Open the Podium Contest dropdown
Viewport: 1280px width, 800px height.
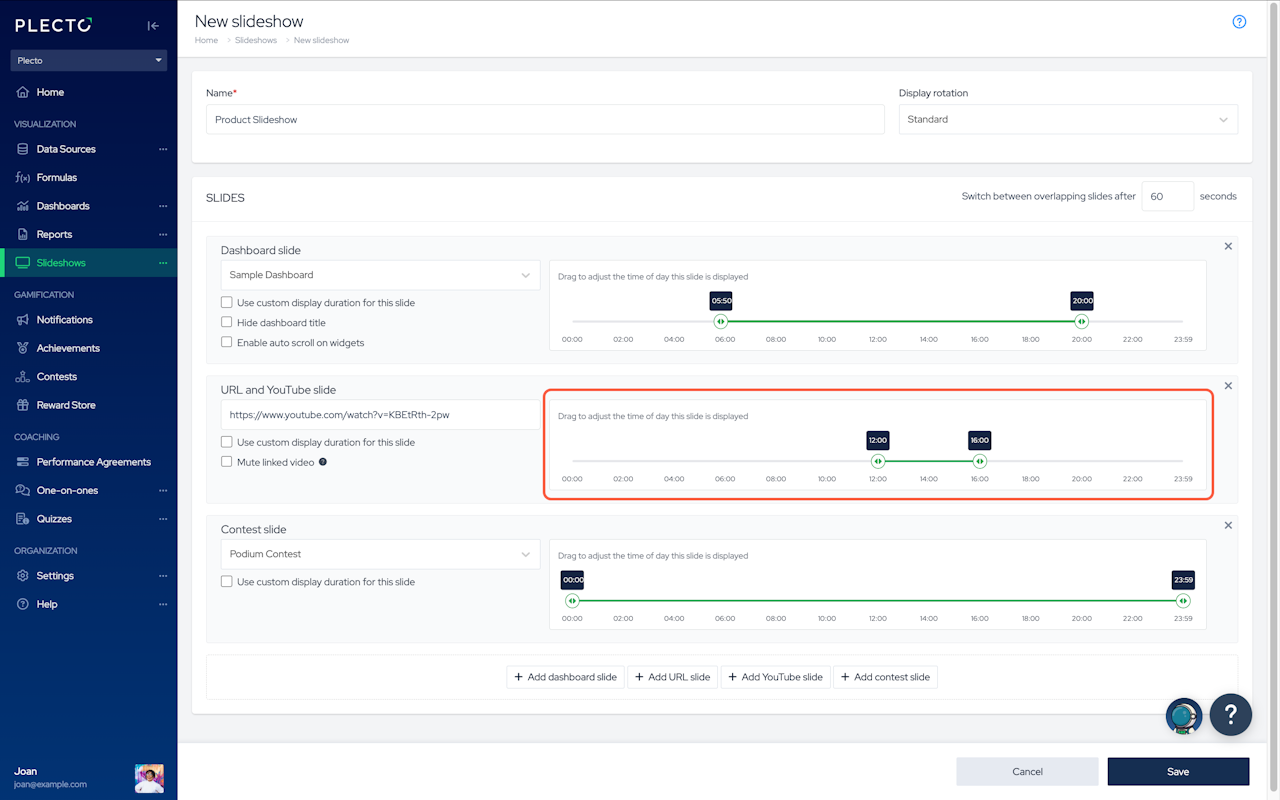tap(380, 554)
